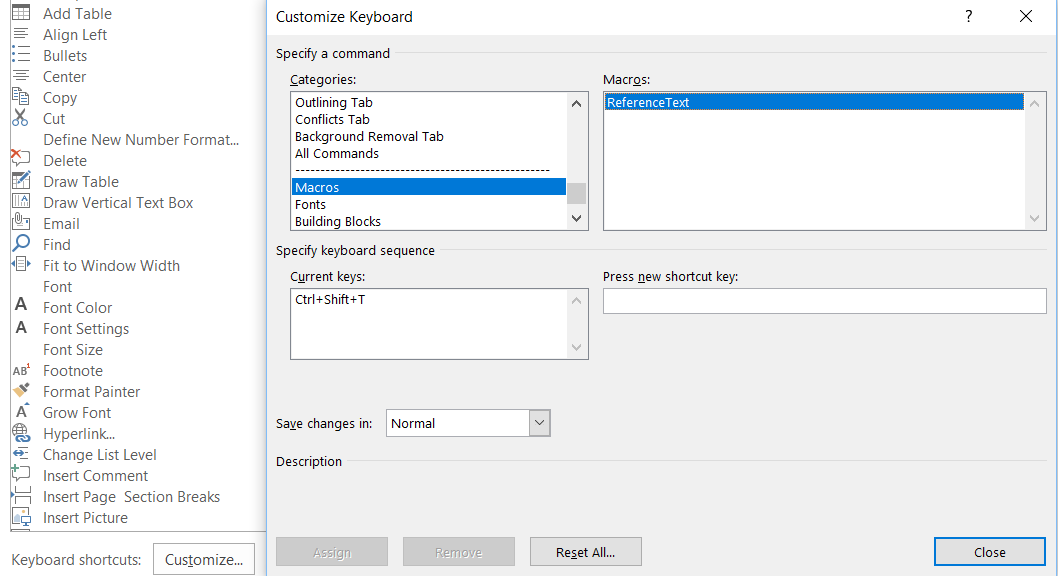Viewport: 1058px width, 576px height.
Task: Click the Remove button
Action: coord(459,552)
